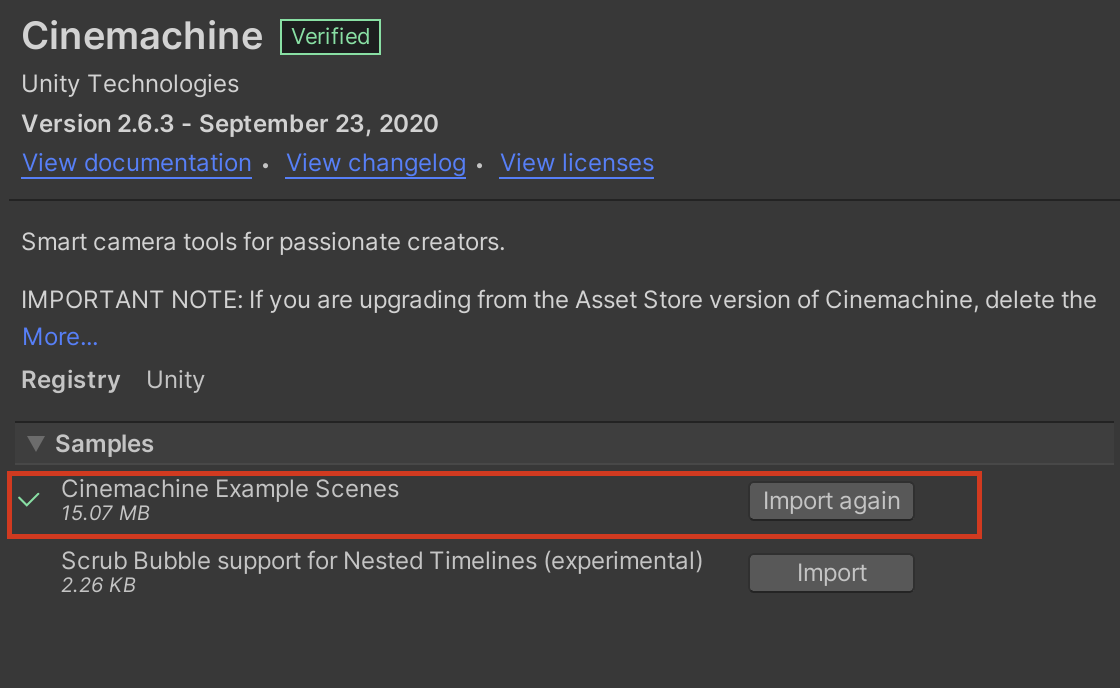Expand the description with More...
This screenshot has width=1120, height=688.
(x=60, y=337)
